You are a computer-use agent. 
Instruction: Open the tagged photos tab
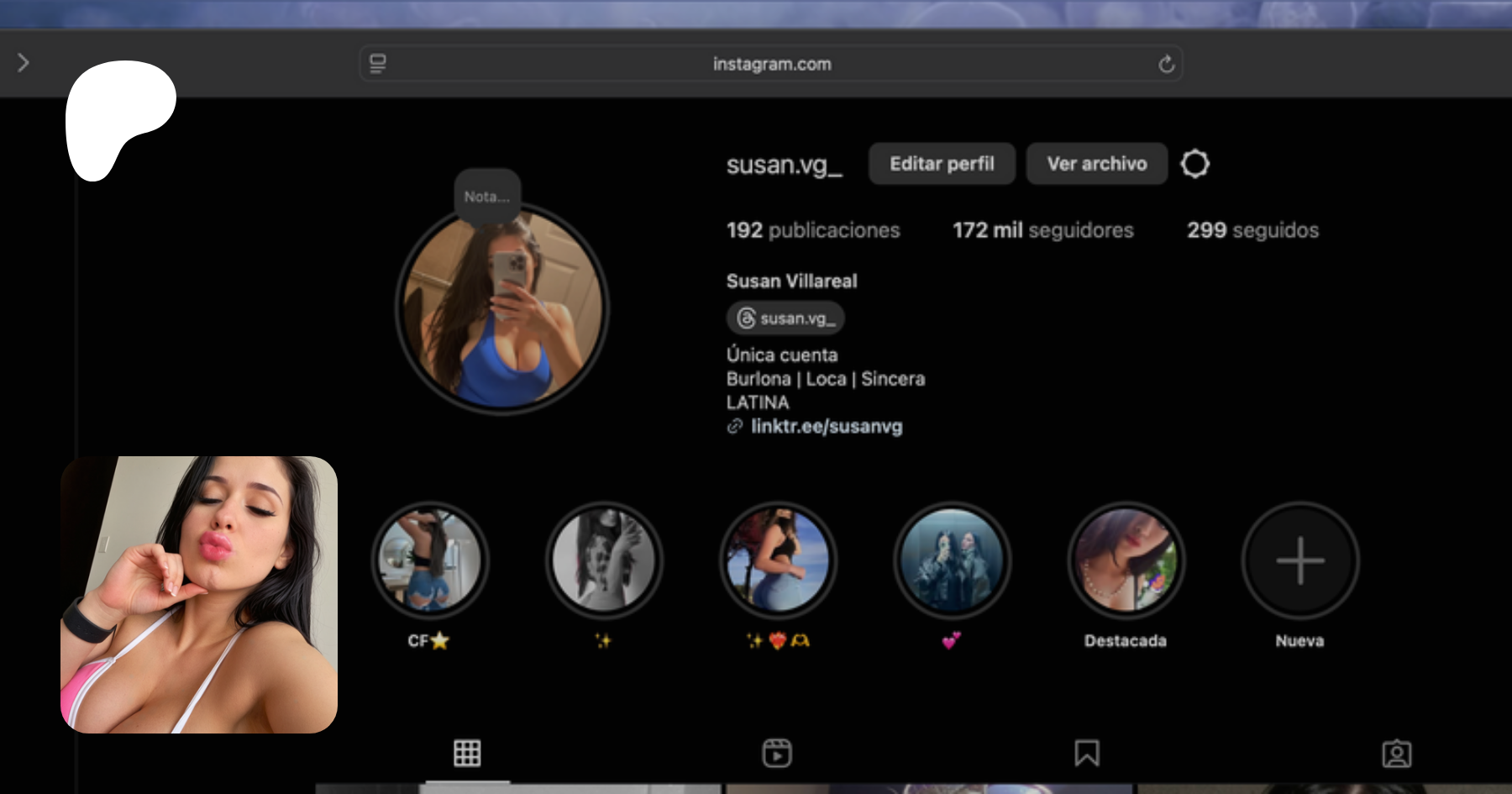click(x=1396, y=753)
